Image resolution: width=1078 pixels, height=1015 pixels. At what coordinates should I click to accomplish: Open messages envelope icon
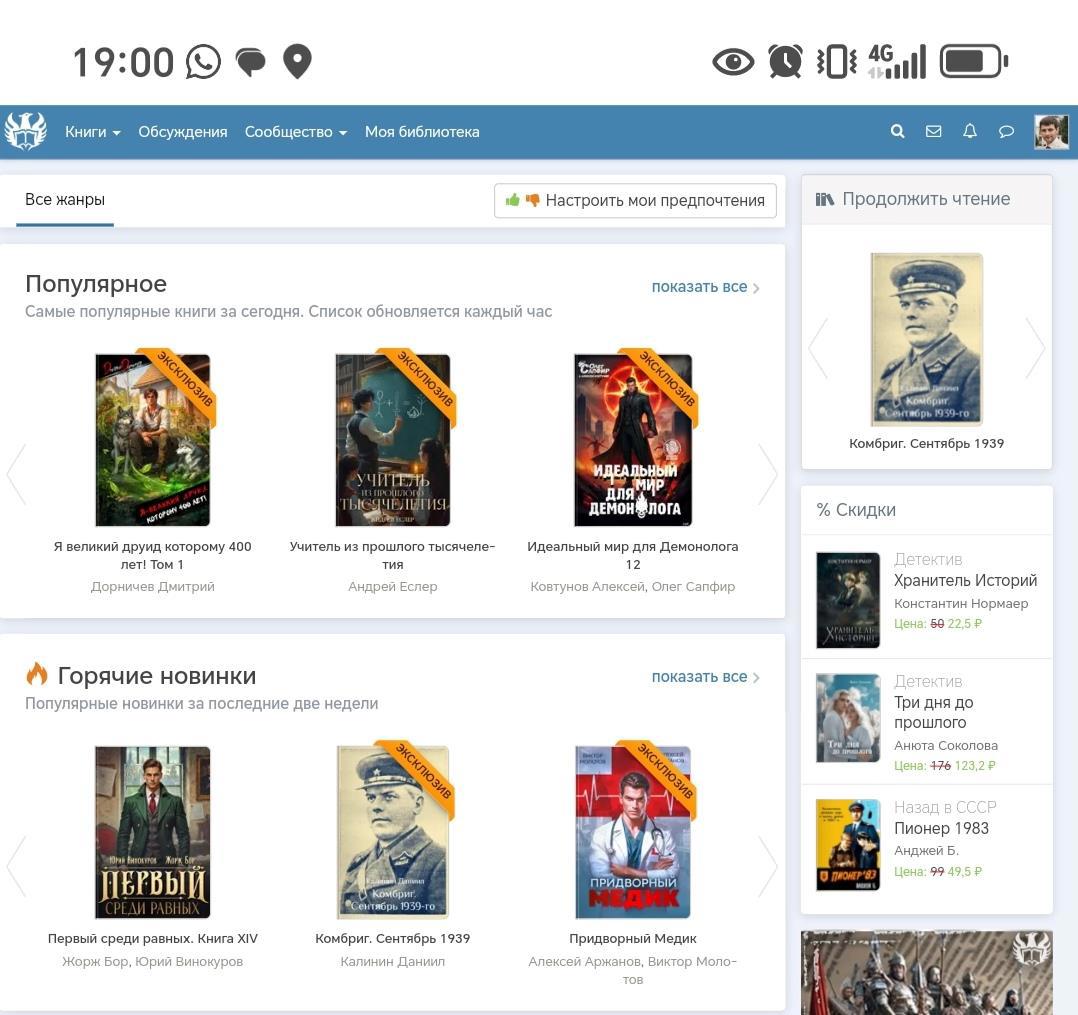[x=933, y=132]
